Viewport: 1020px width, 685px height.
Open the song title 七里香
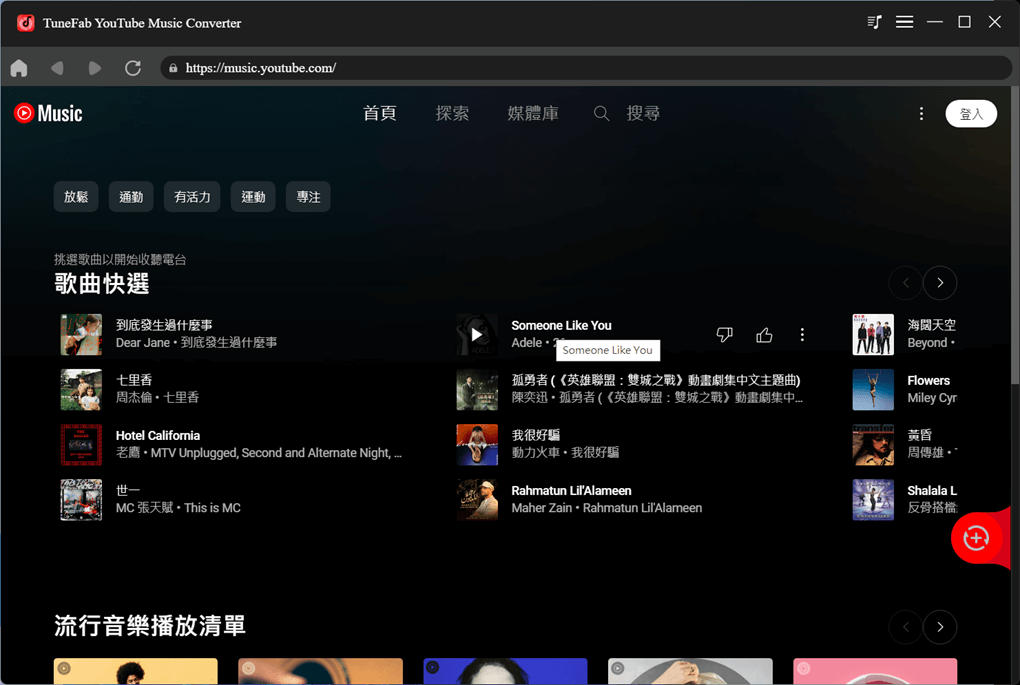tap(133, 380)
